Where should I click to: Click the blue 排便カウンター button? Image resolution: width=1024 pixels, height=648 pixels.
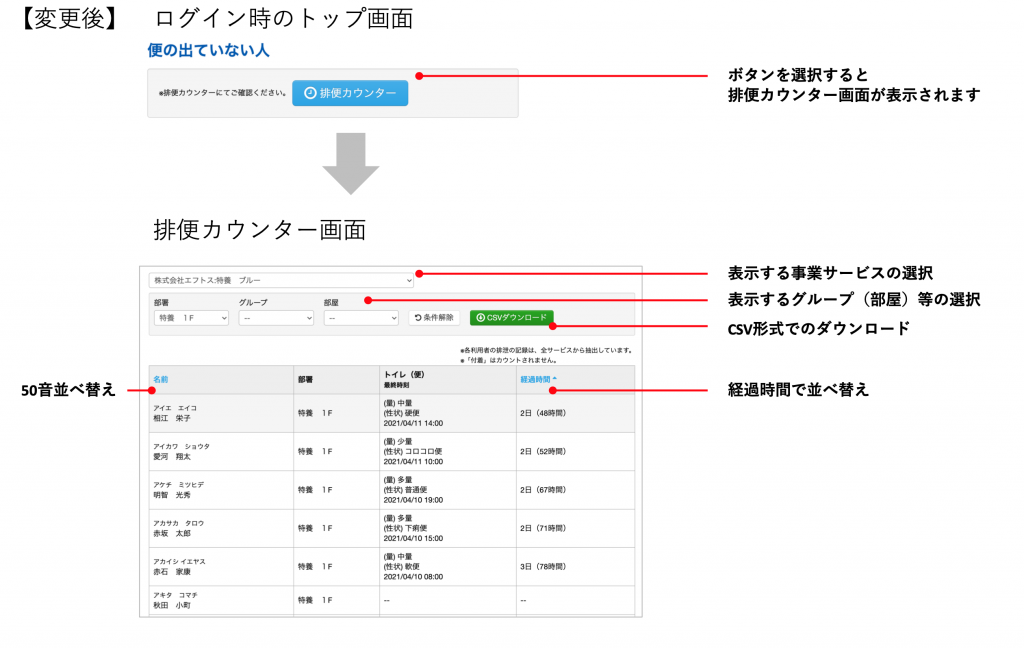coord(350,93)
